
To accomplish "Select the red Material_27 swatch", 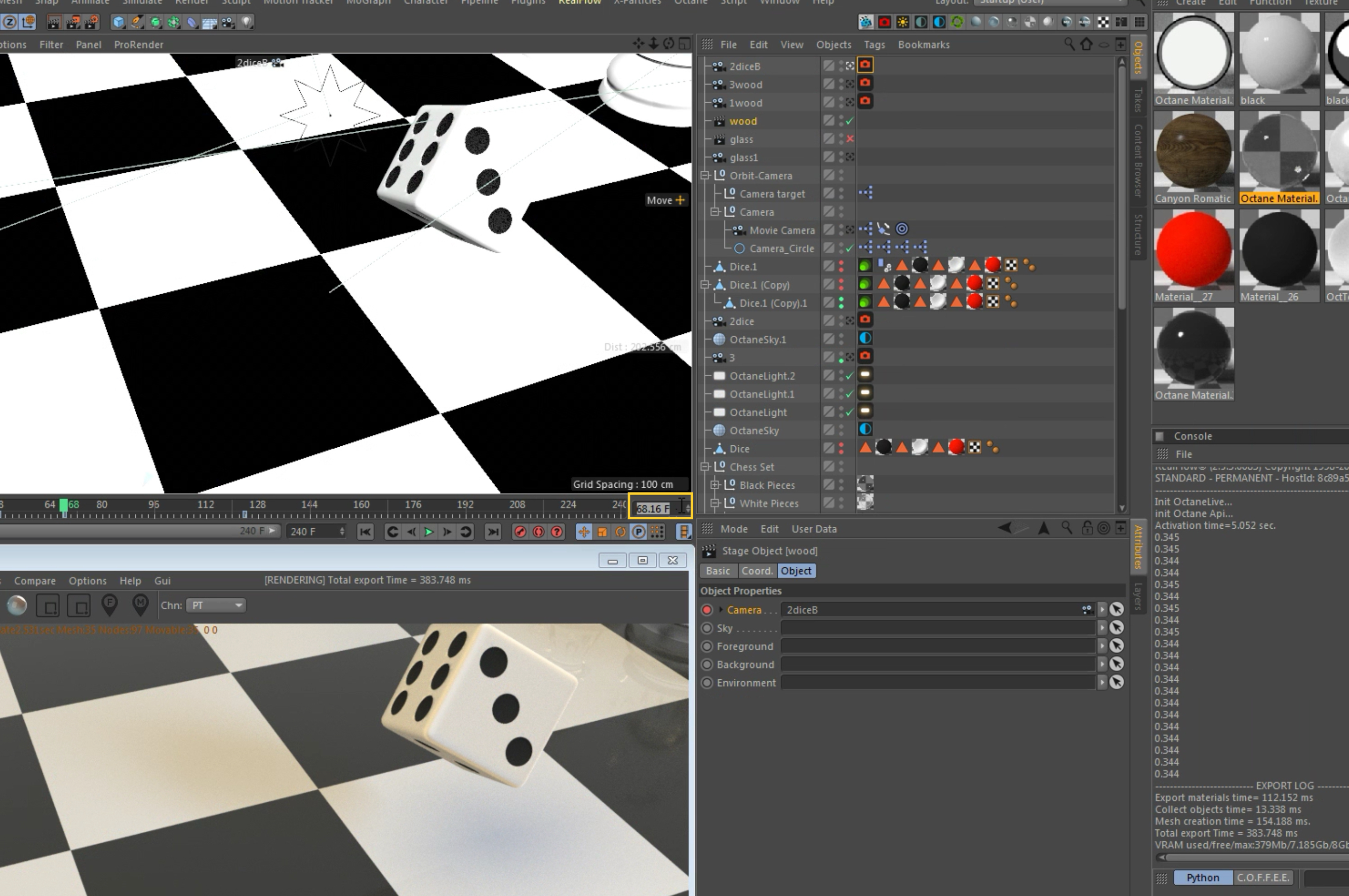I will click(1193, 250).
